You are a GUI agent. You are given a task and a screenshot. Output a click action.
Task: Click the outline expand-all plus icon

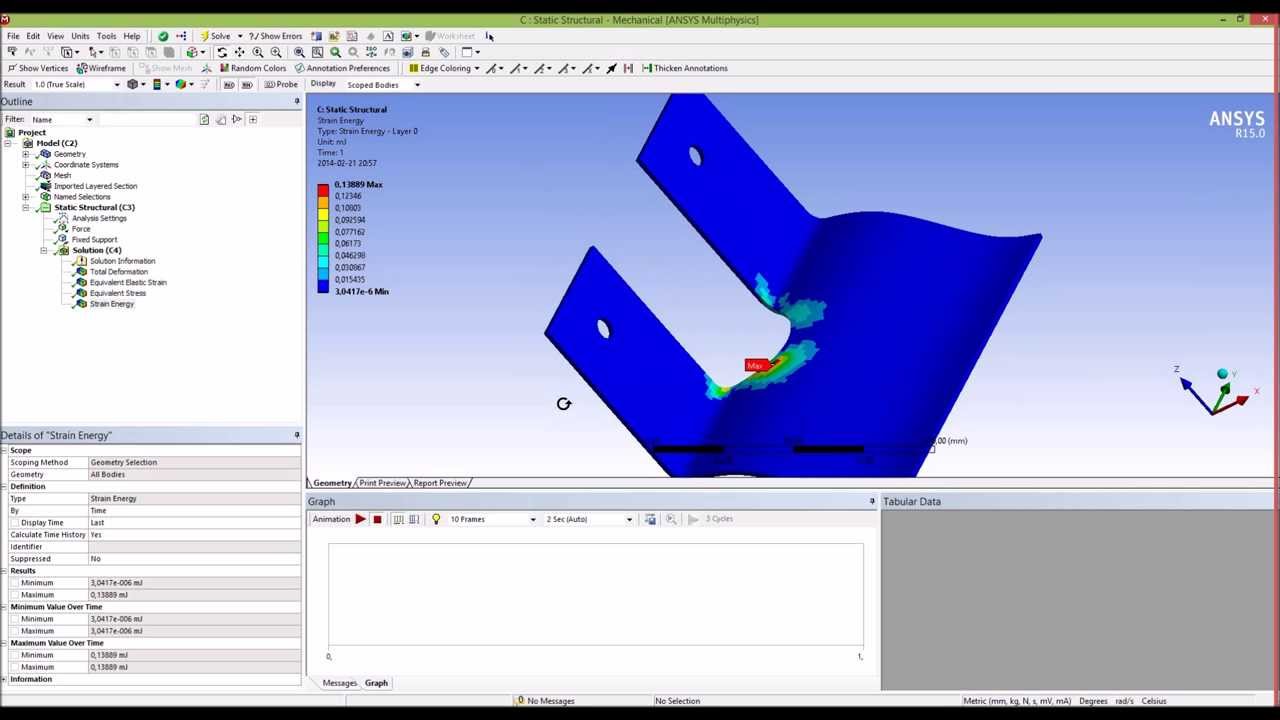click(253, 120)
